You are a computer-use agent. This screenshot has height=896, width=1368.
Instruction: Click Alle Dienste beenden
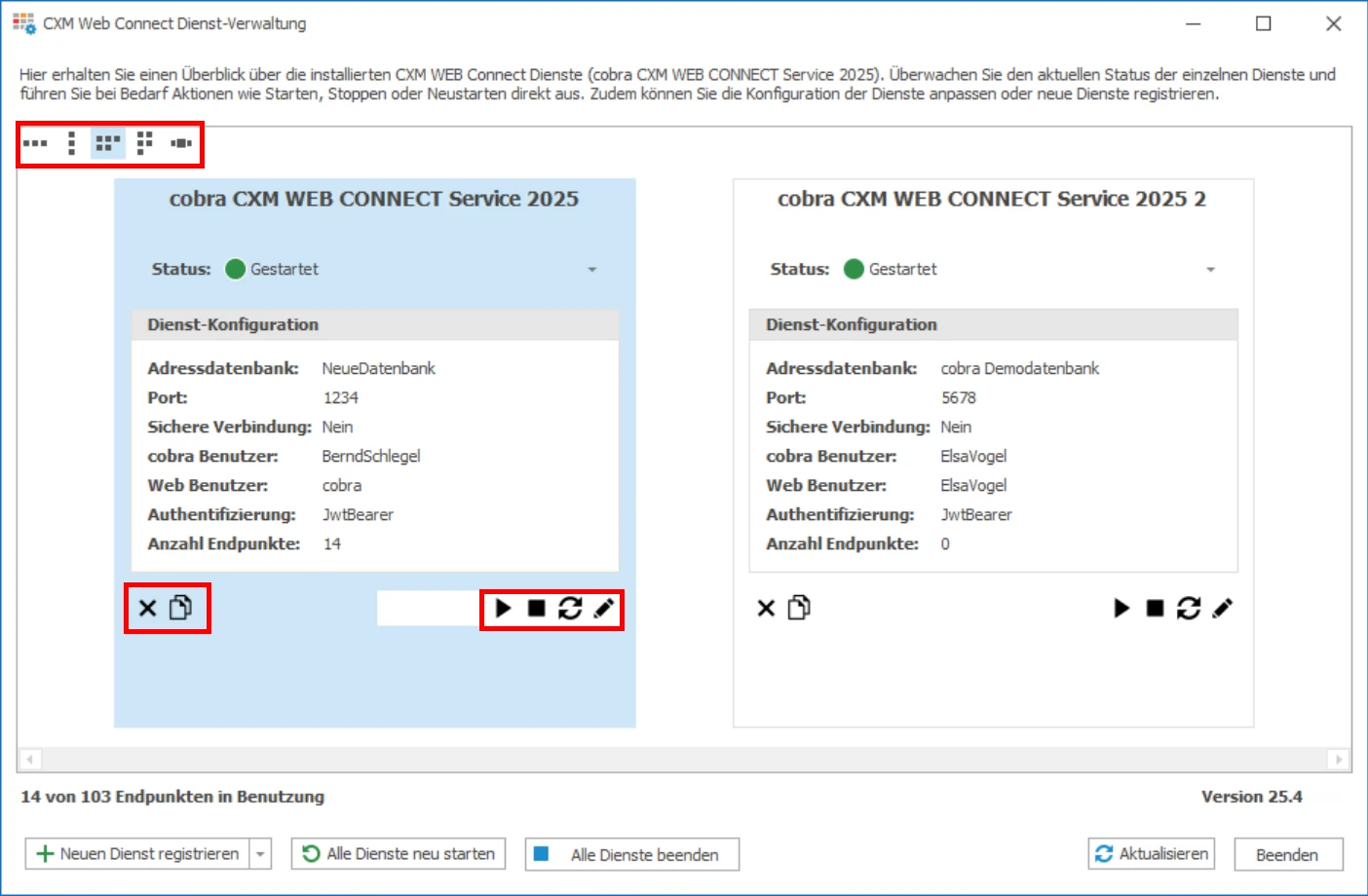point(631,853)
